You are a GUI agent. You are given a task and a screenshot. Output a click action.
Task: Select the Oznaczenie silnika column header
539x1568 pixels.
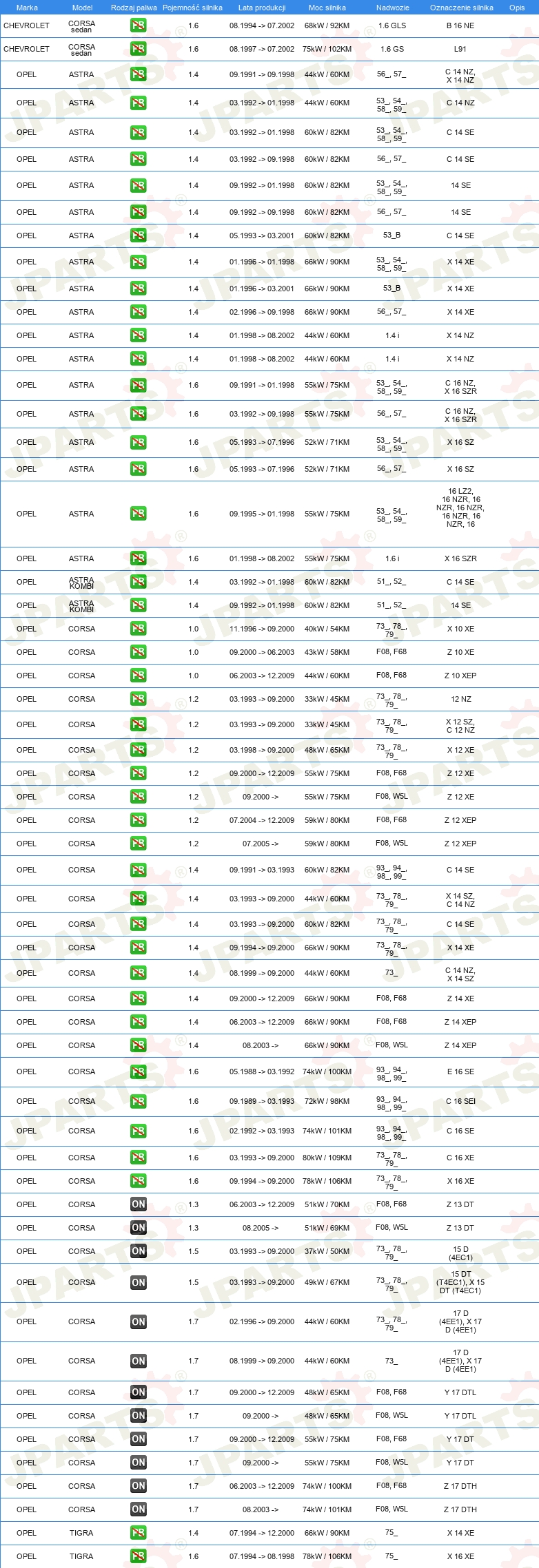(462, 8)
